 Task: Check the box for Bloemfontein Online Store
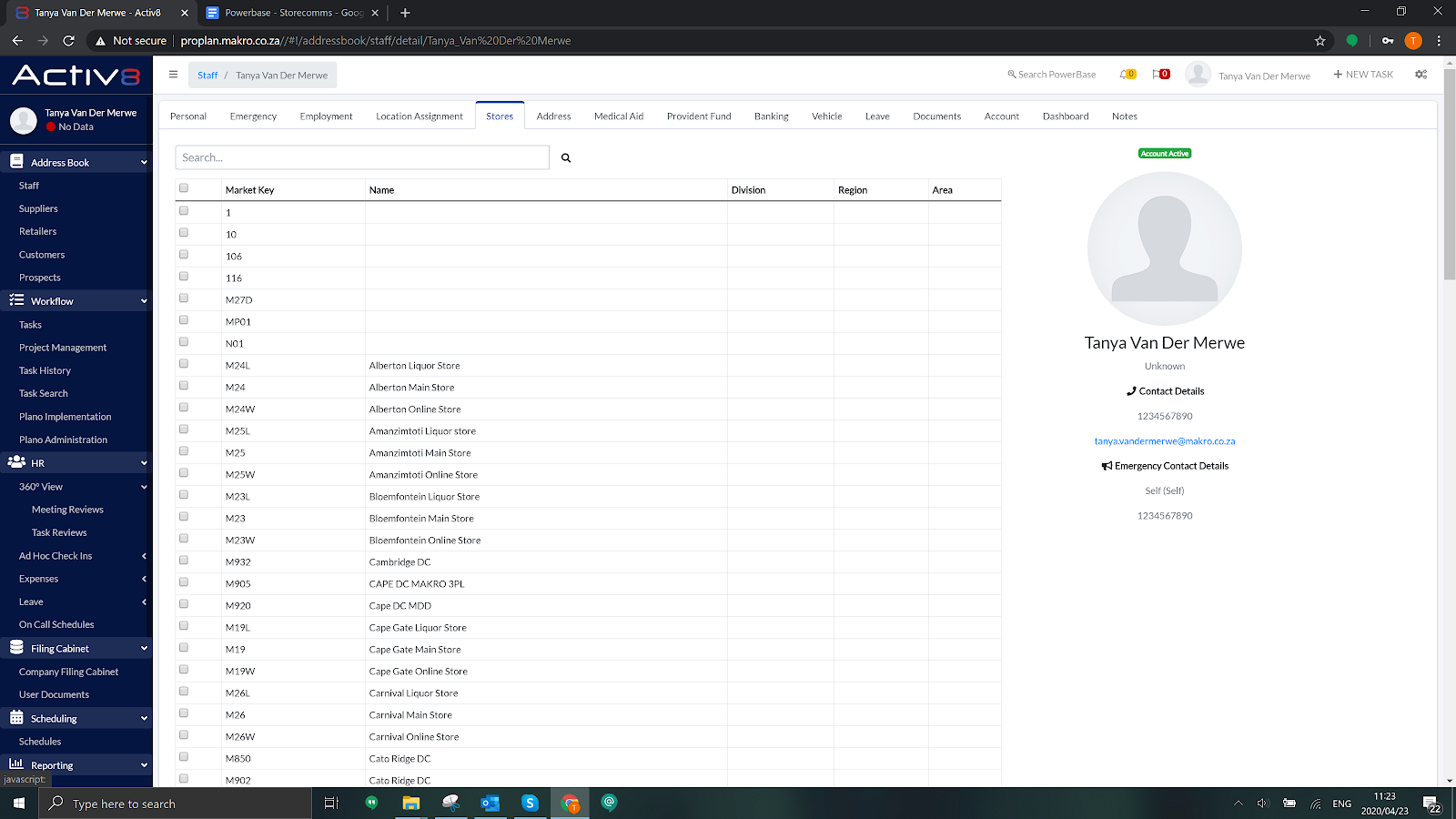[184, 539]
